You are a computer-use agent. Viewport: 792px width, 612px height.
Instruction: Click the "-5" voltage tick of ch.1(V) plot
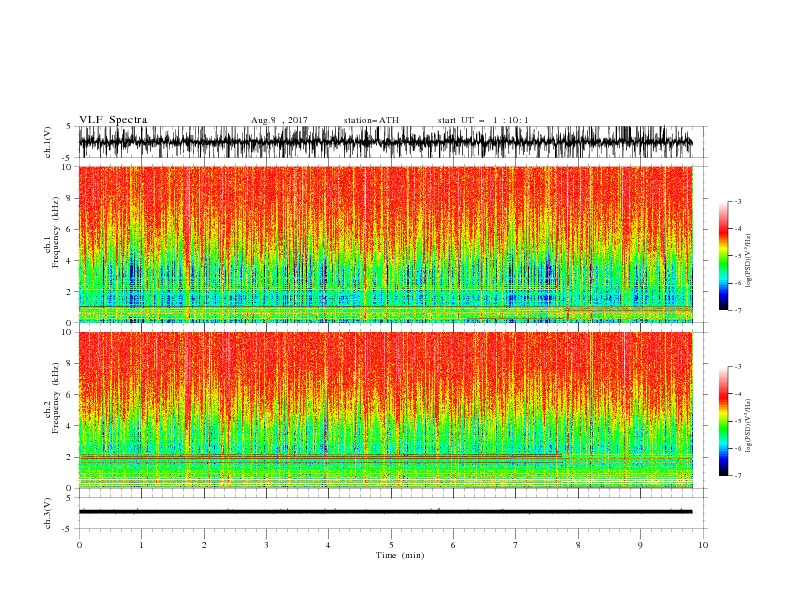click(x=68, y=158)
